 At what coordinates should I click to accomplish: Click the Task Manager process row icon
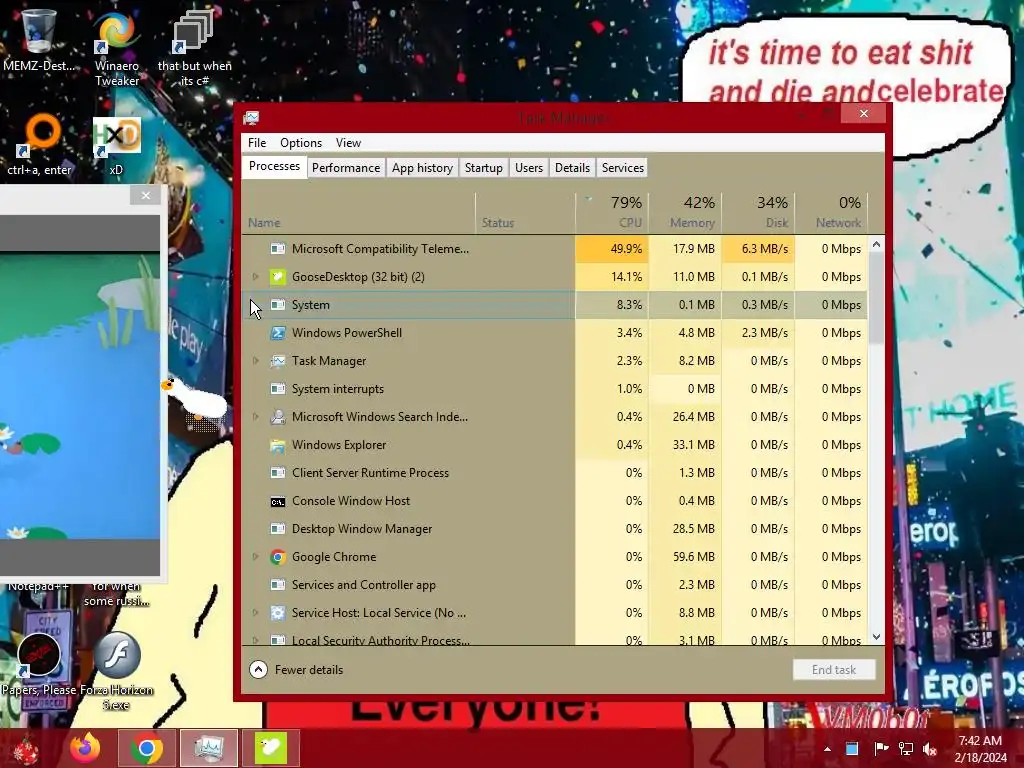pyautogui.click(x=278, y=361)
